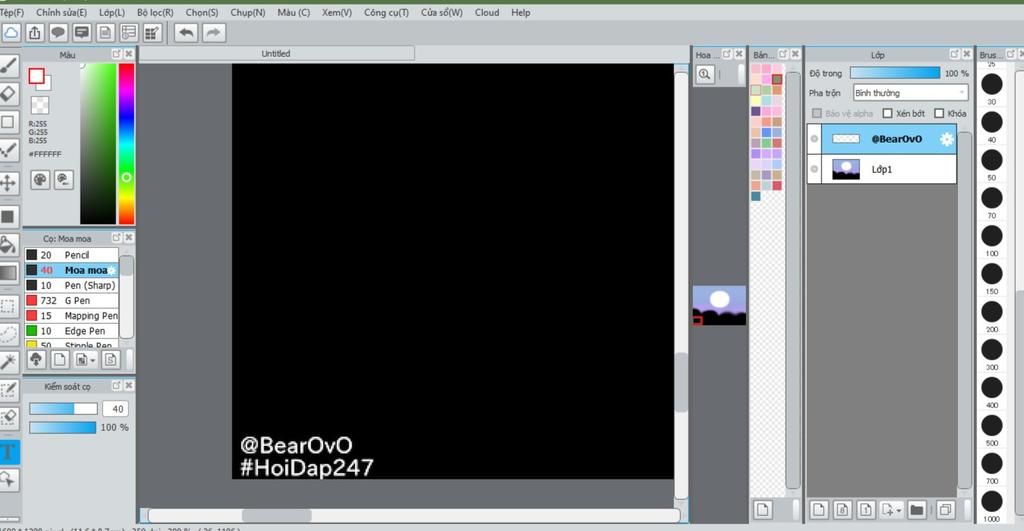Click the palette icon in color panel
This screenshot has width=1024, height=531.
40,180
